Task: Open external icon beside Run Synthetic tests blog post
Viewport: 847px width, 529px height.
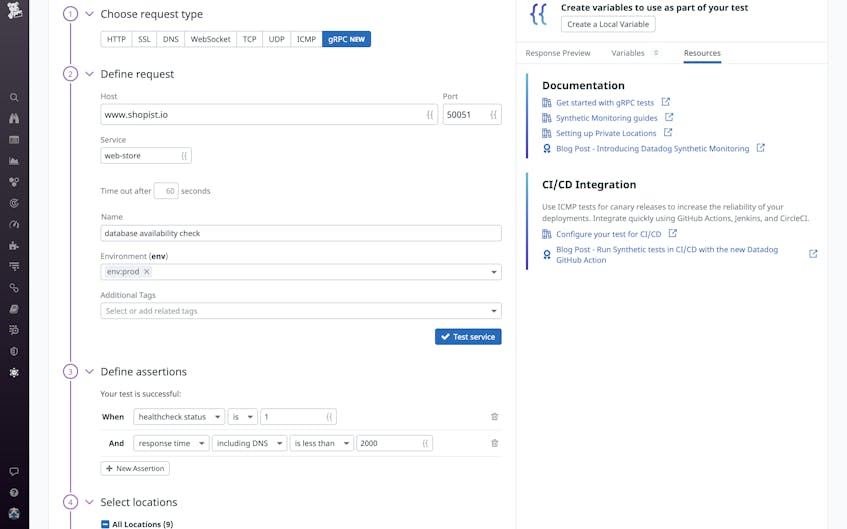Action: pyautogui.click(x=813, y=253)
